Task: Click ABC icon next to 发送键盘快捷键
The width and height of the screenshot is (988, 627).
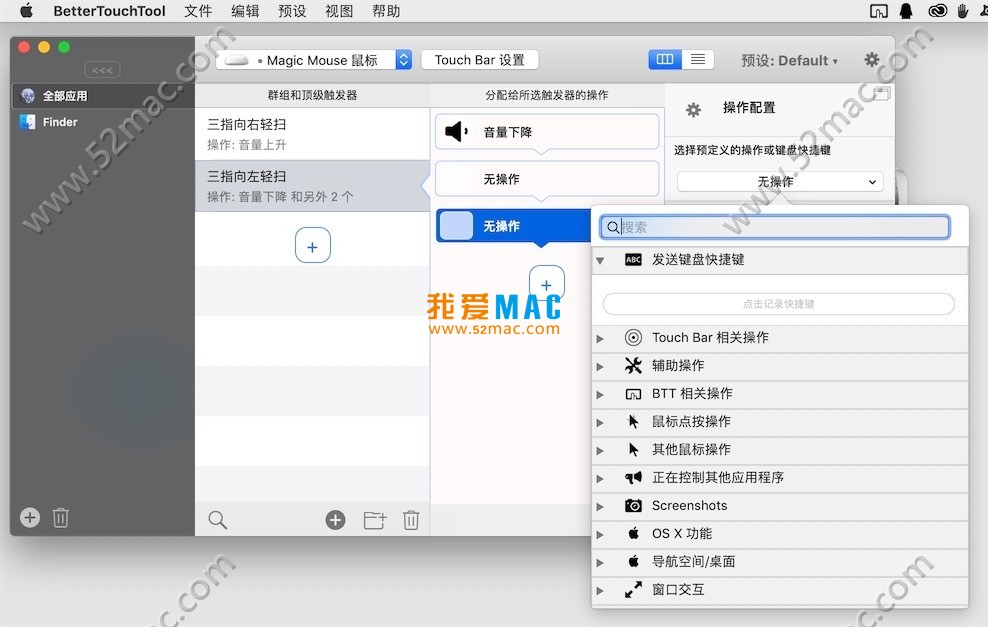Action: click(633, 260)
